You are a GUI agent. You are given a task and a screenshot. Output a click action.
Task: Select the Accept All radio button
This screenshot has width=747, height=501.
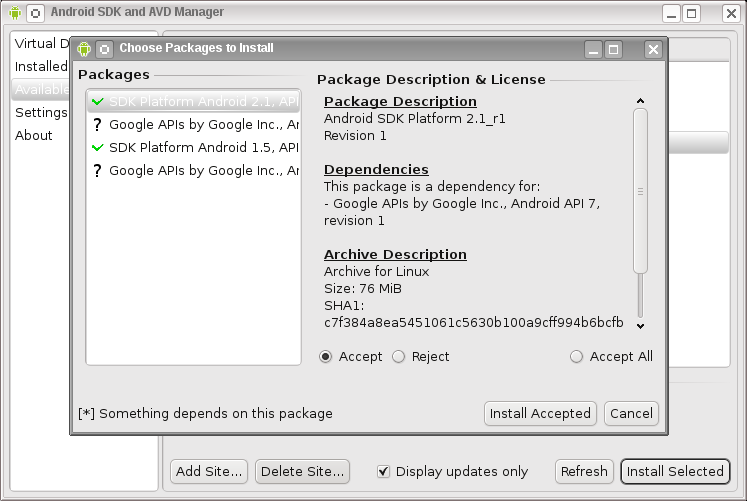(576, 357)
